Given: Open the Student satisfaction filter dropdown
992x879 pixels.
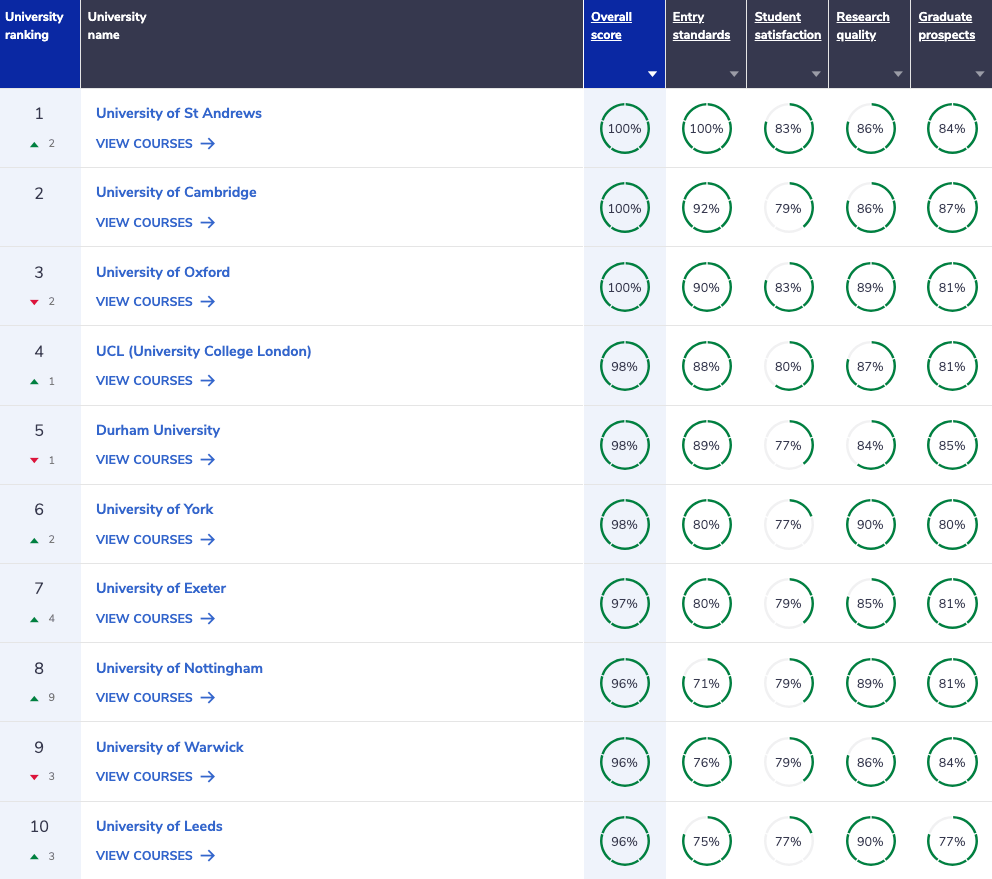Looking at the screenshot, I should click(815, 73).
